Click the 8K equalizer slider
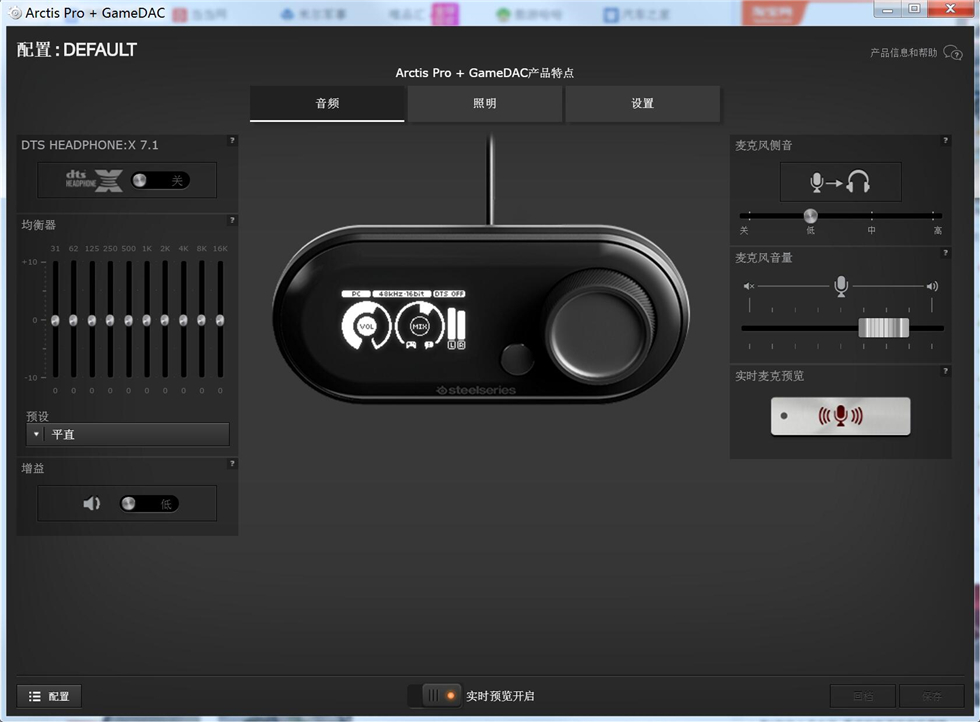 (201, 319)
